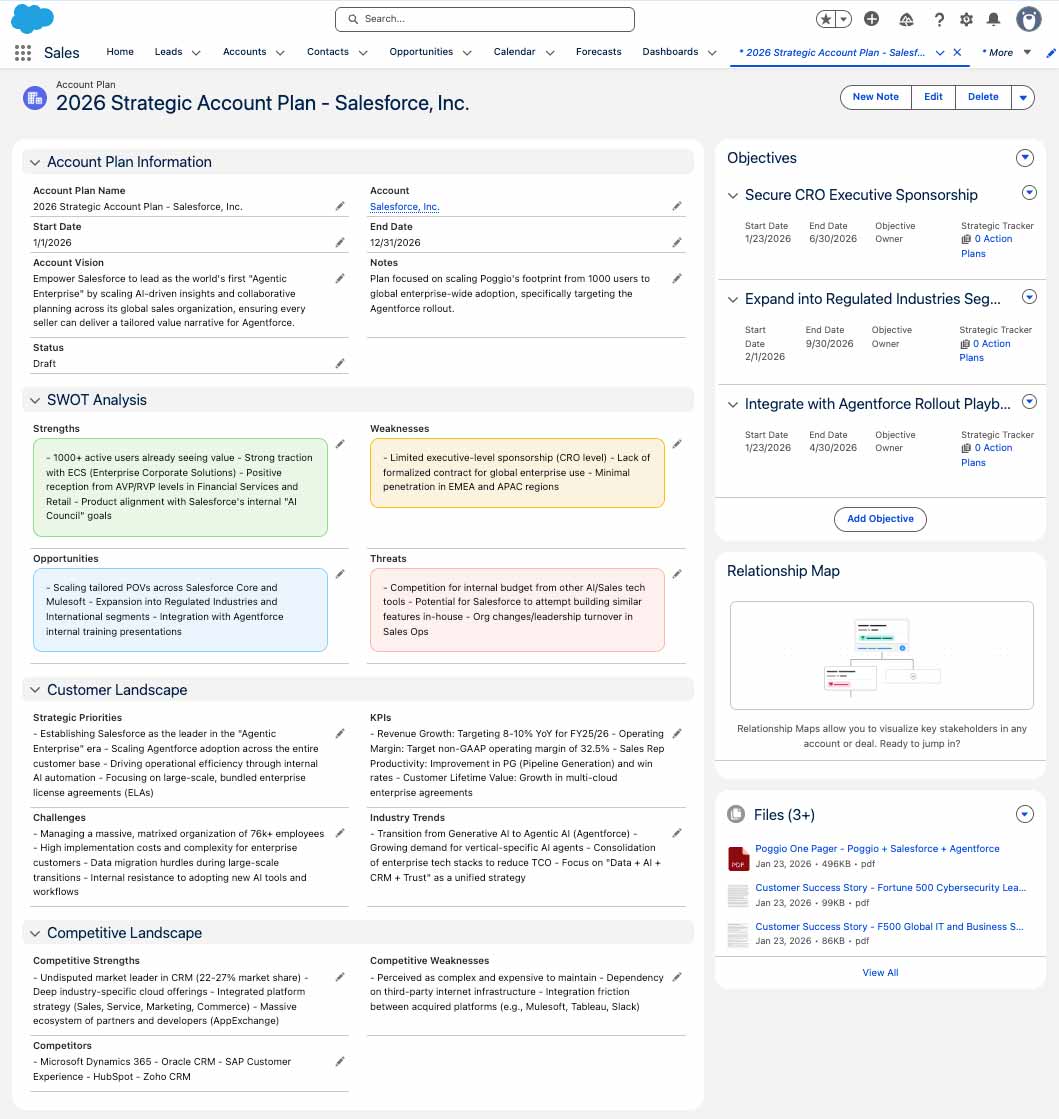Open the Setup gear icon

click(x=966, y=20)
